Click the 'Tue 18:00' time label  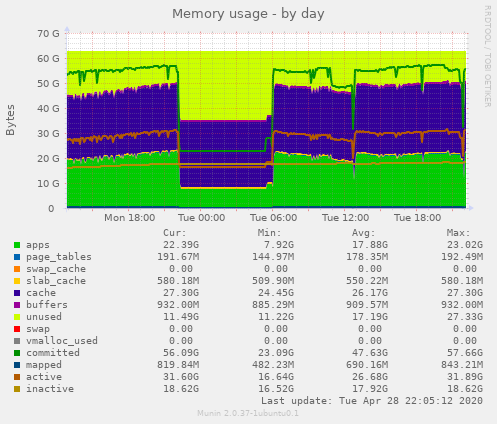pos(417,218)
